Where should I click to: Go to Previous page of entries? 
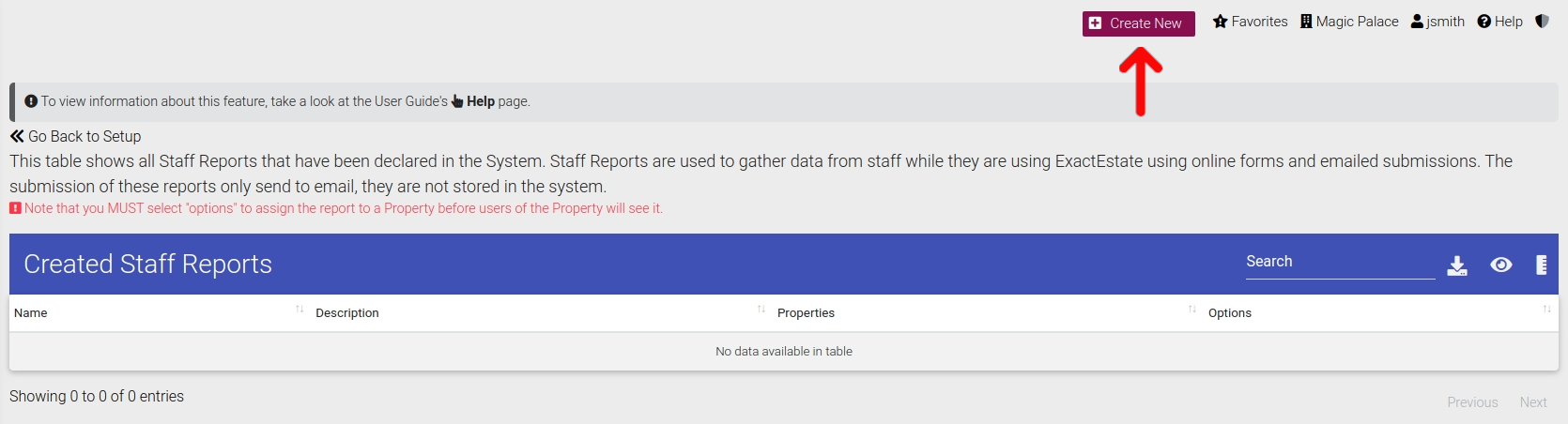click(x=1472, y=402)
